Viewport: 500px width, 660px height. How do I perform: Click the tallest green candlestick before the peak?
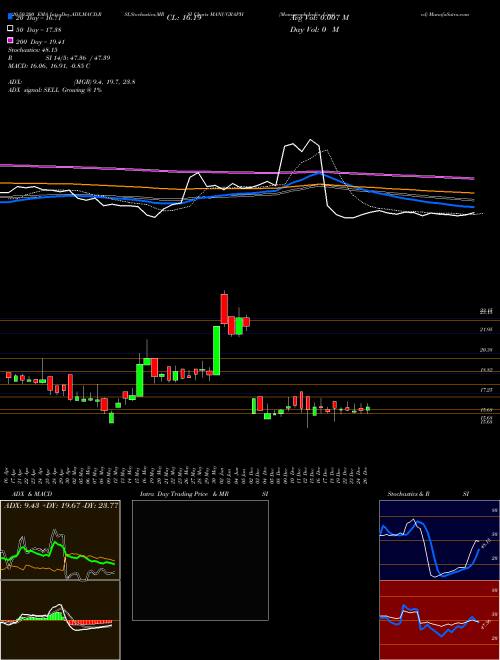click(x=216, y=351)
